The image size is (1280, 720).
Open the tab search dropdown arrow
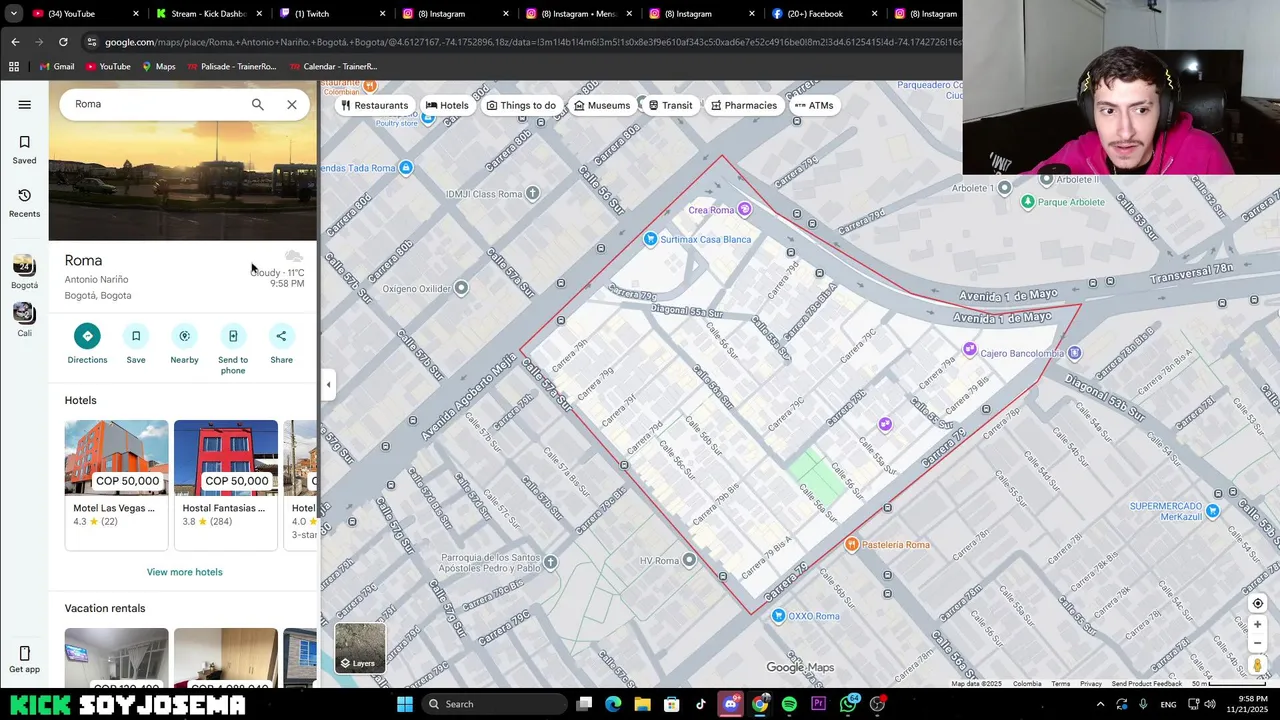tap(13, 14)
